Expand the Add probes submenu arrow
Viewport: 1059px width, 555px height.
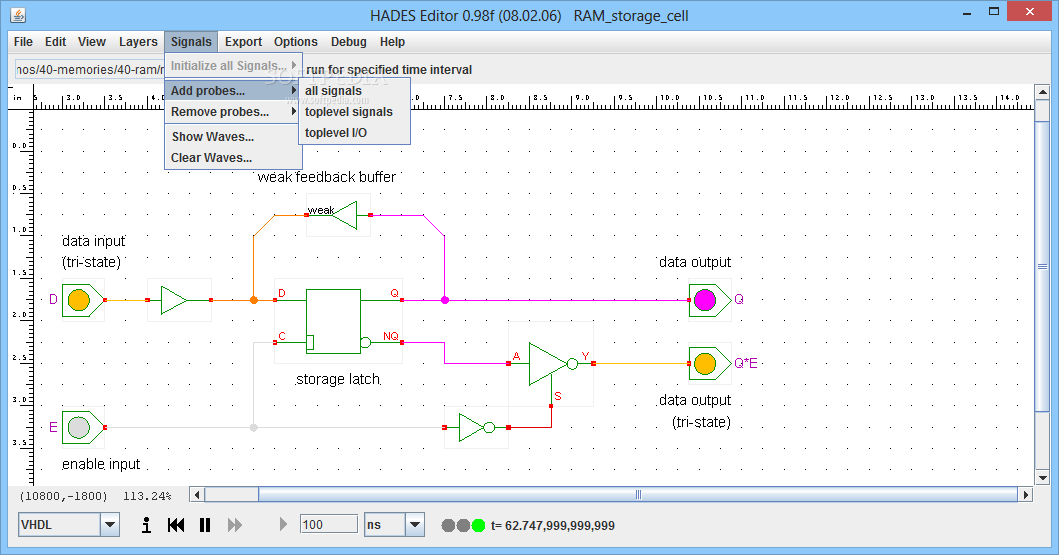[294, 90]
